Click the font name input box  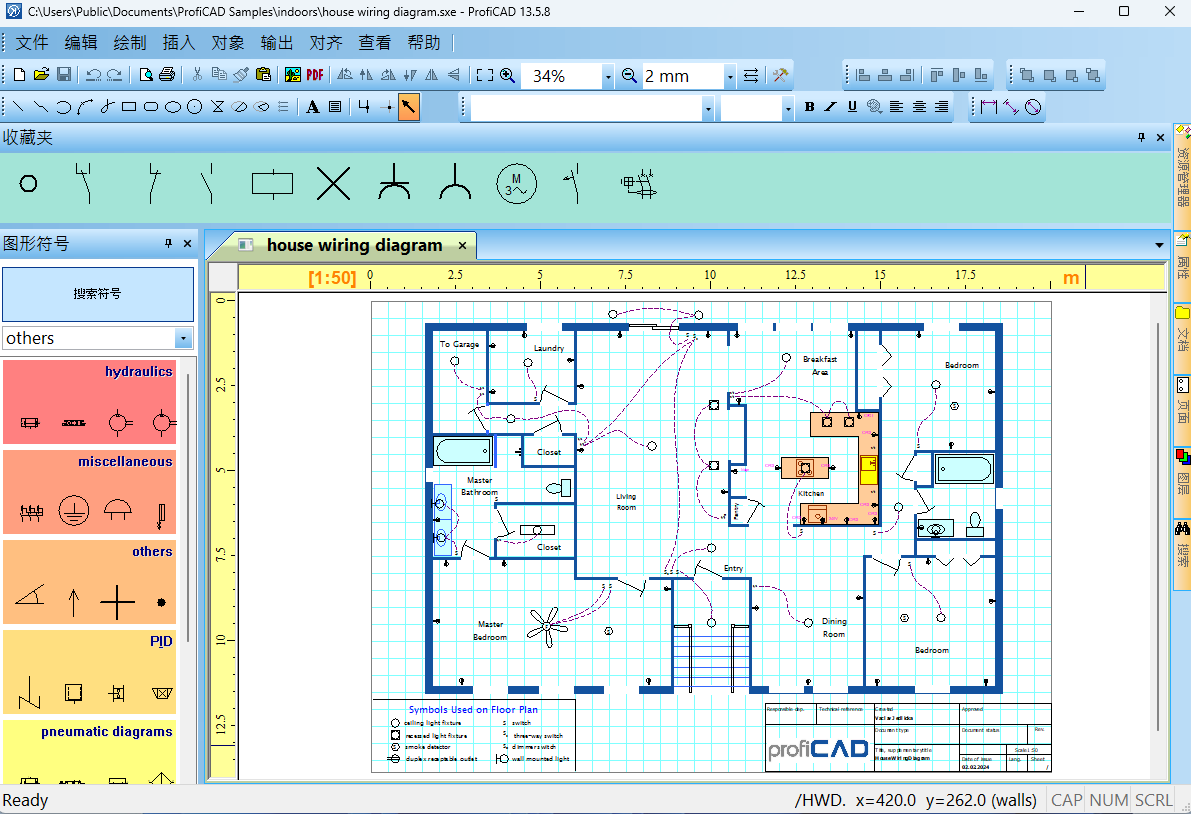pyautogui.click(x=586, y=108)
